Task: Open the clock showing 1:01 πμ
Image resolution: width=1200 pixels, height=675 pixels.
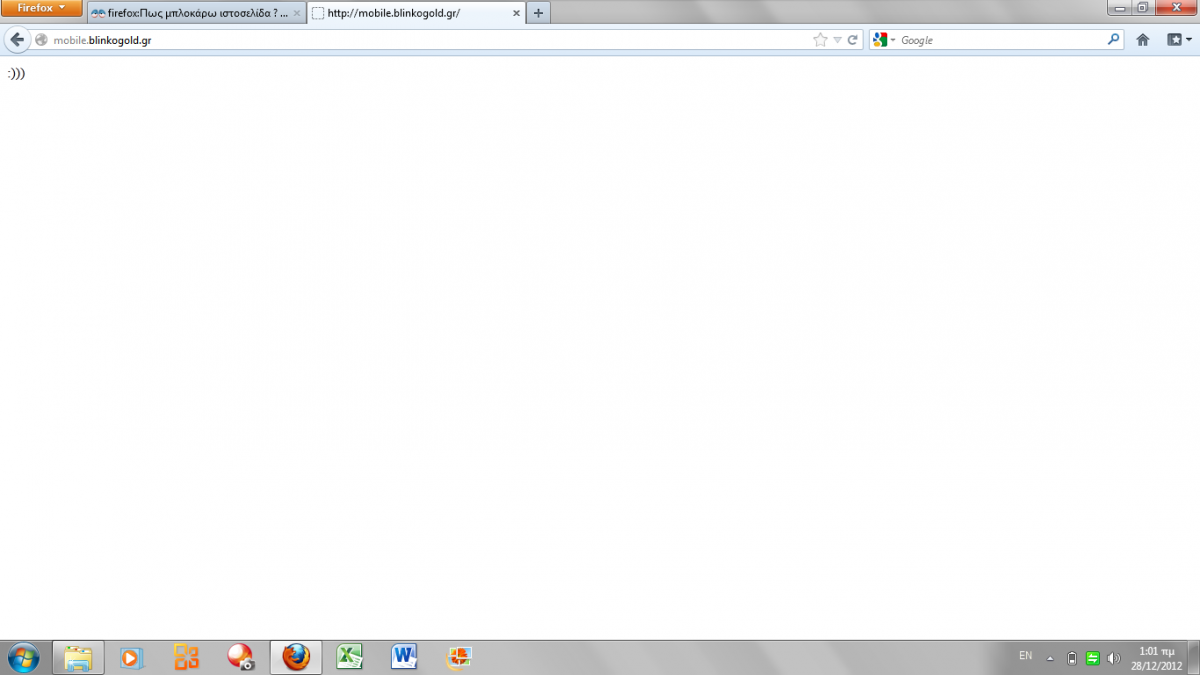Action: [1156, 658]
